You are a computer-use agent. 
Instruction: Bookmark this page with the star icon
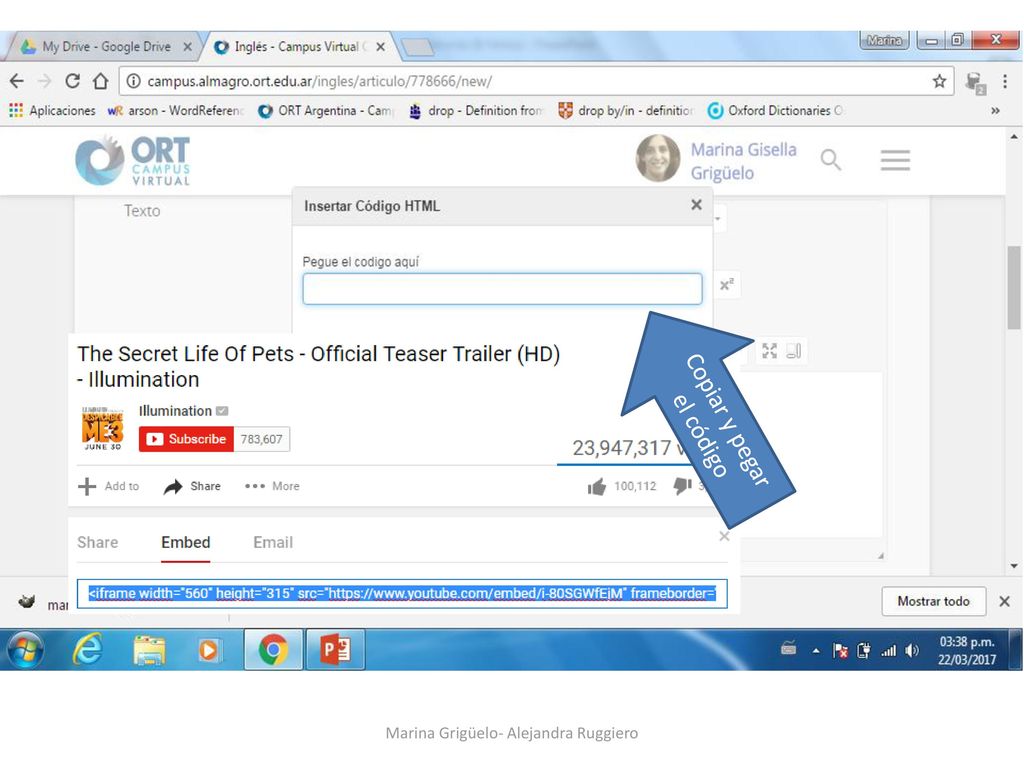(x=939, y=81)
